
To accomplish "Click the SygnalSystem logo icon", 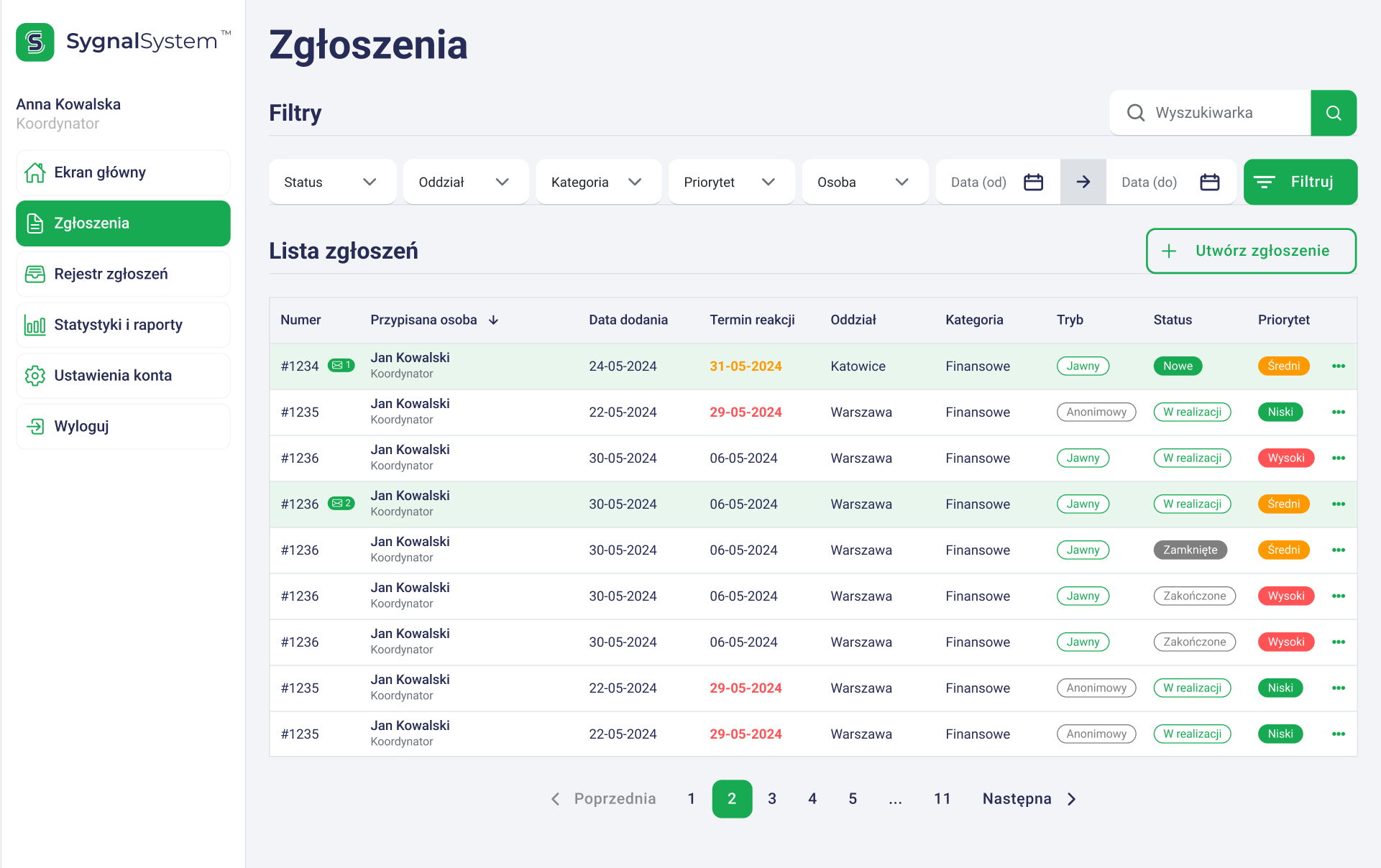I will [35, 42].
